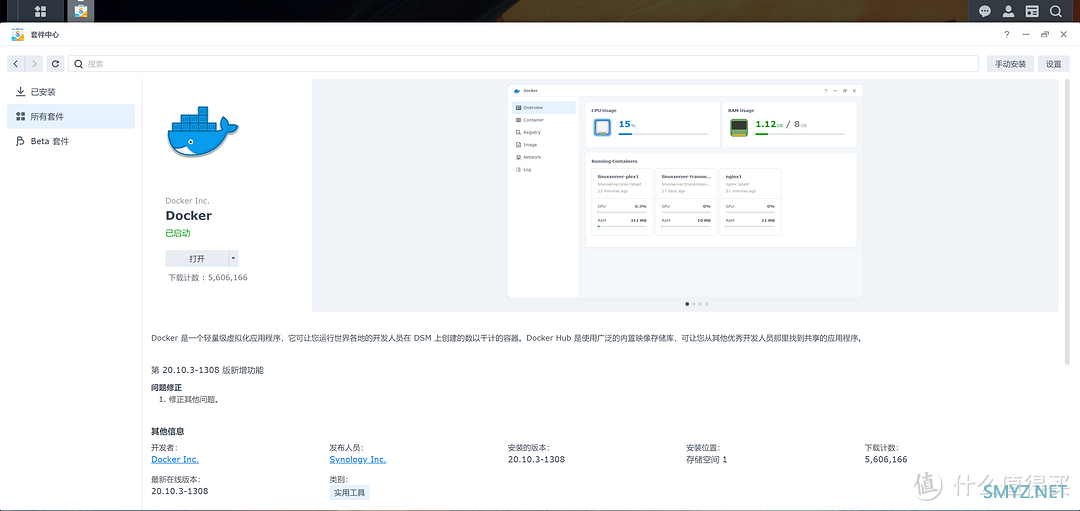Image resolution: width=1080 pixels, height=511 pixels.
Task: Open the help question mark button
Action: pyautogui.click(x=1007, y=34)
